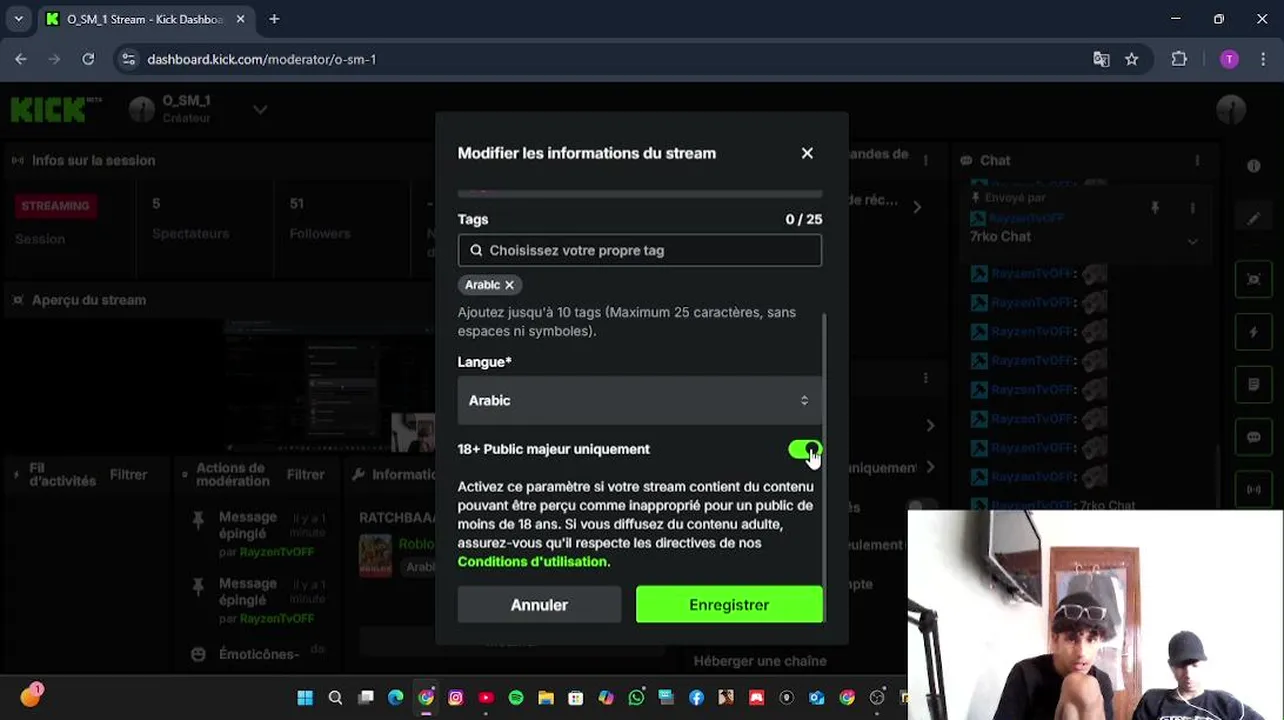The image size is (1284, 720).
Task: Click the Héberger une chaîne entry
Action: pyautogui.click(x=760, y=661)
